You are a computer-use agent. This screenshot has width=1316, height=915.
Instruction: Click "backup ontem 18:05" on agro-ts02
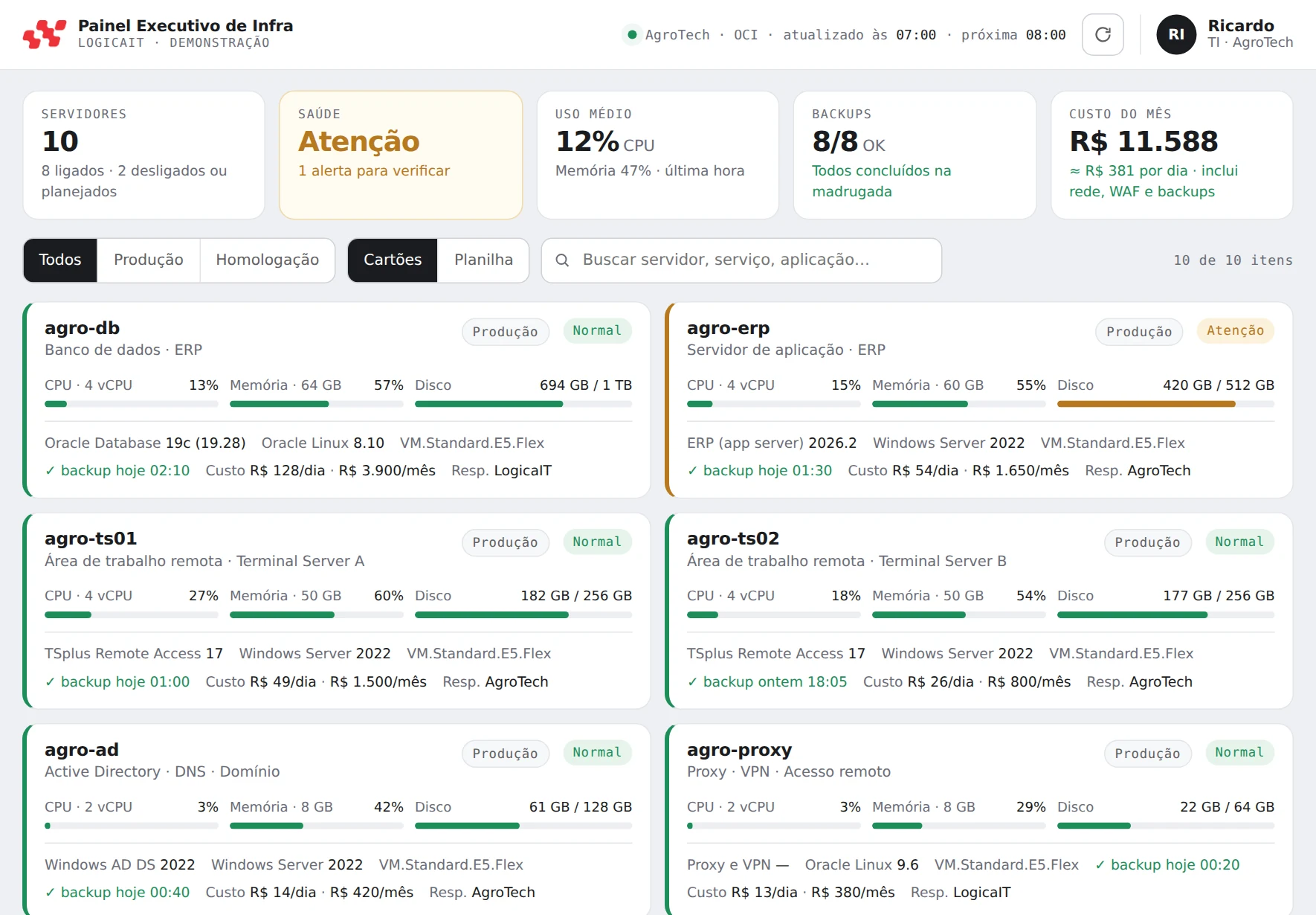click(x=767, y=681)
